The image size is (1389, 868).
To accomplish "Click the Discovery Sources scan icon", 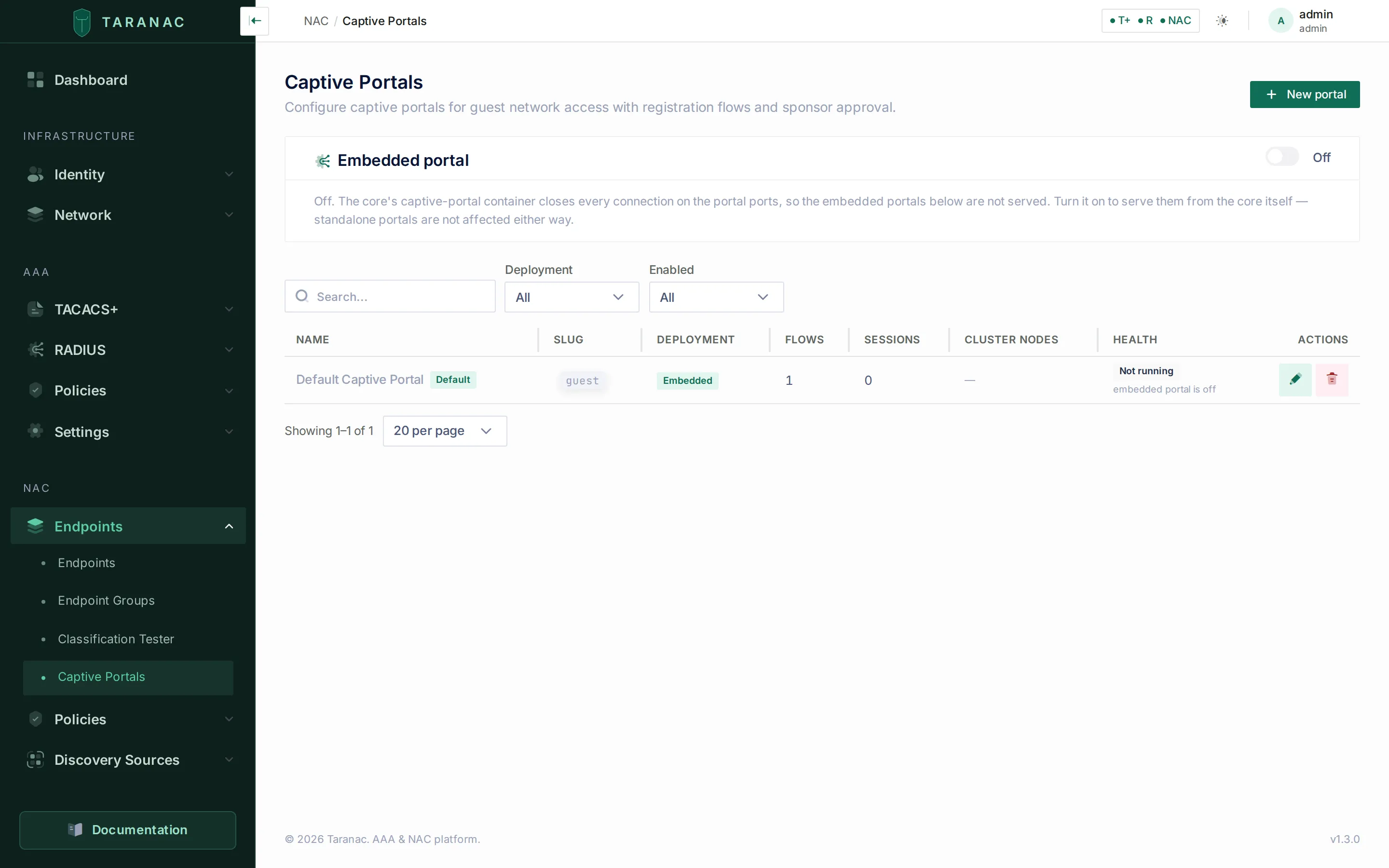I will coord(36,759).
